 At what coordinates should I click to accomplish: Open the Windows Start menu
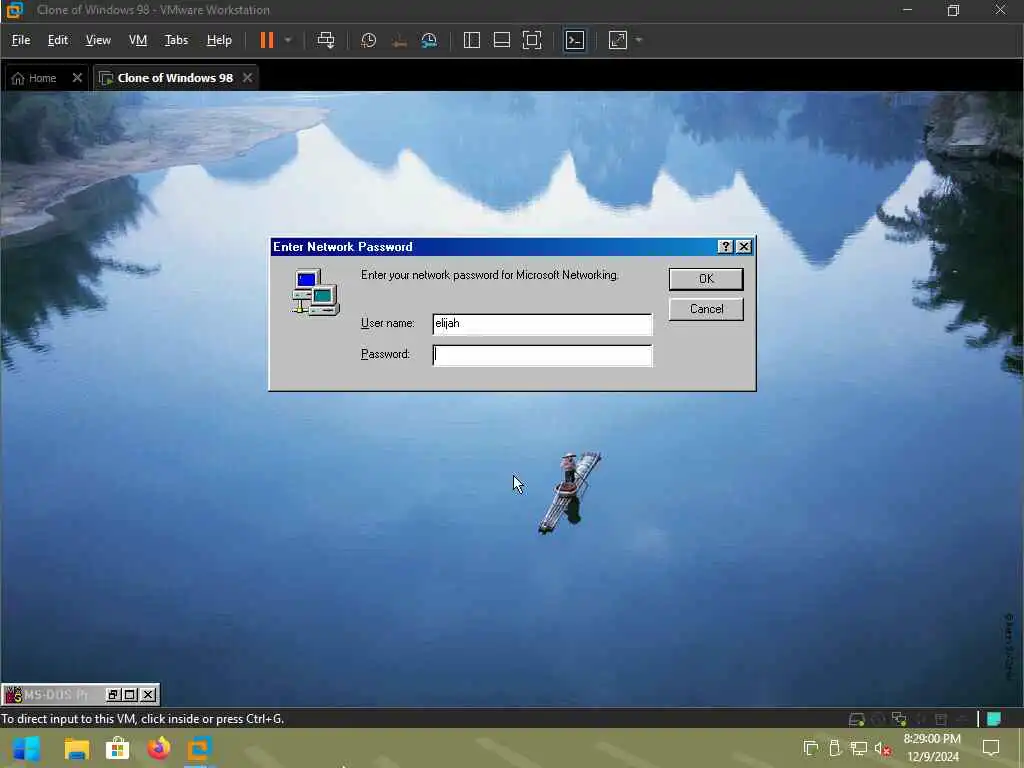pos(26,748)
